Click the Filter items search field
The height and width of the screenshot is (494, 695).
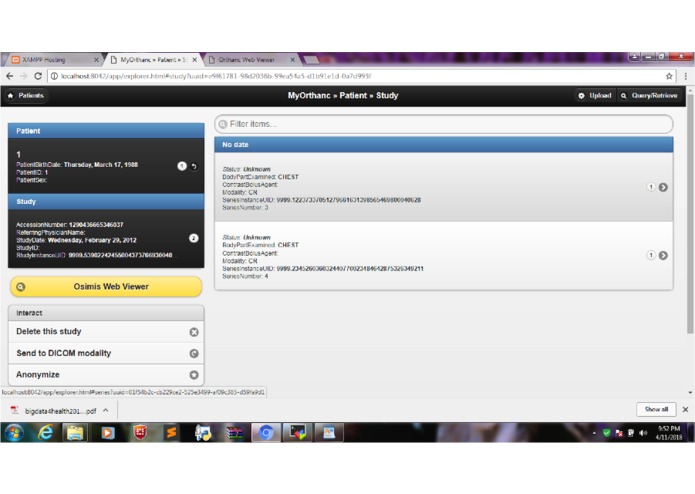(x=444, y=124)
